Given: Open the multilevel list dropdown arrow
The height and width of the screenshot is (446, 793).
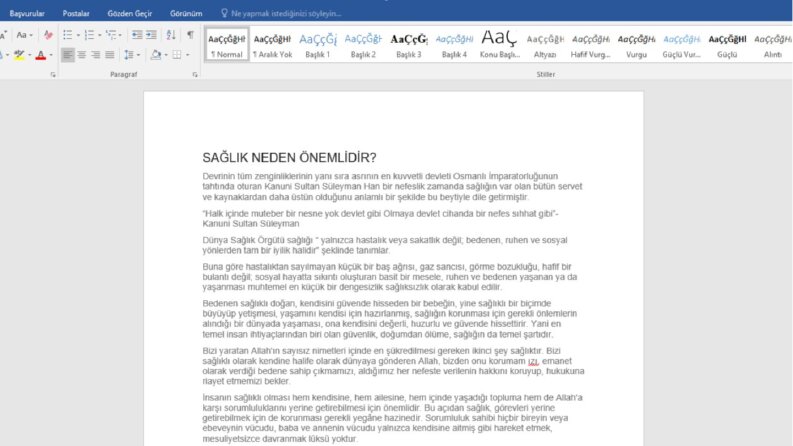Looking at the screenshot, I should tap(120, 35).
